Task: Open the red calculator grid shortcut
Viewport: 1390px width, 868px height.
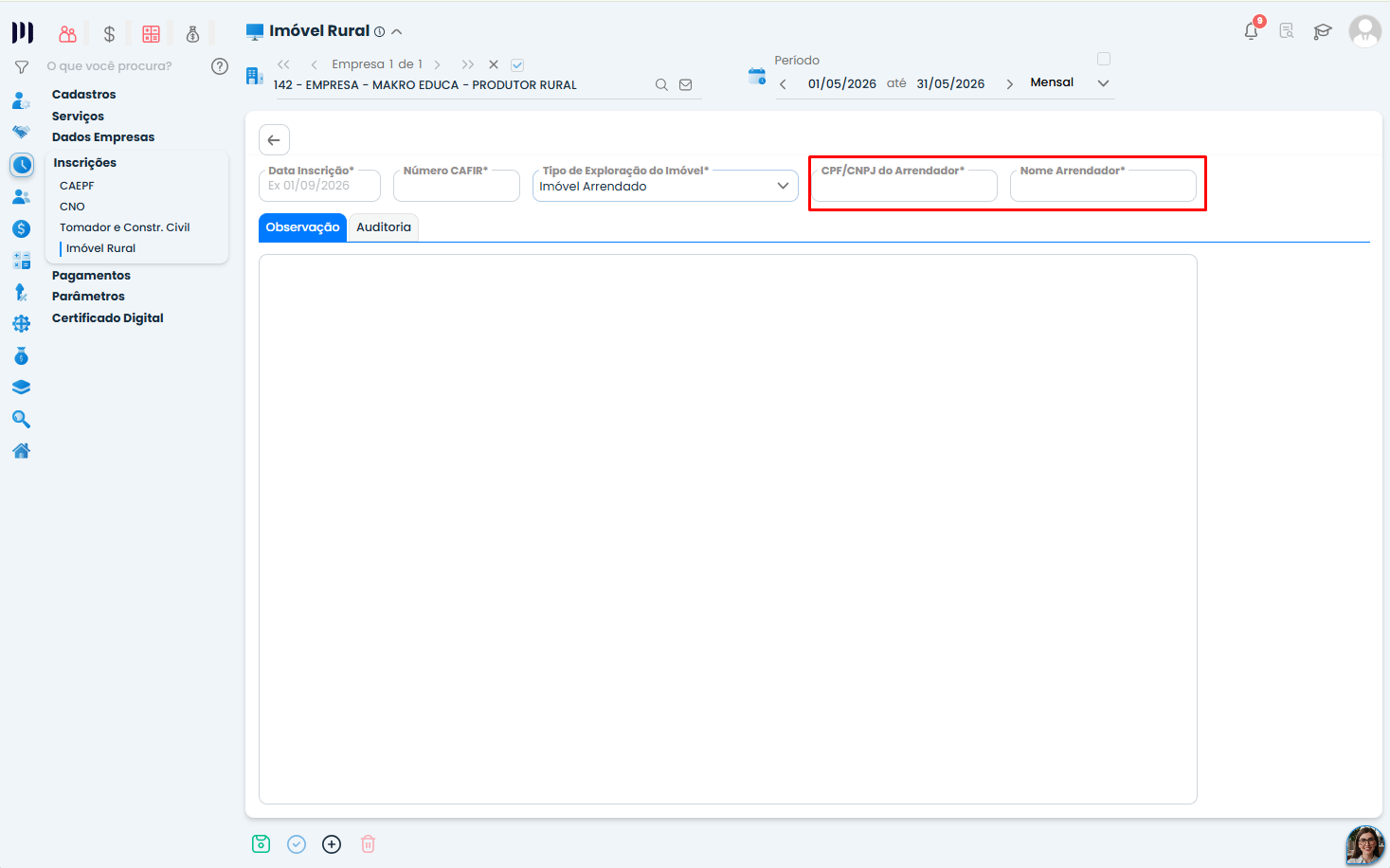Action: tap(151, 34)
